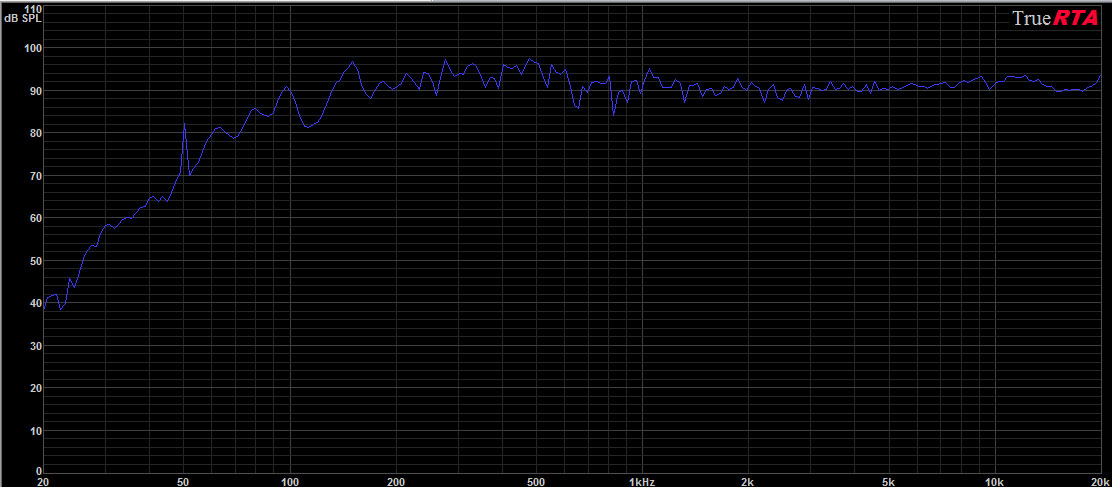Viewport: 1112px width, 487px height.
Task: Select the 90 dB level axis label
Action: click(36, 91)
